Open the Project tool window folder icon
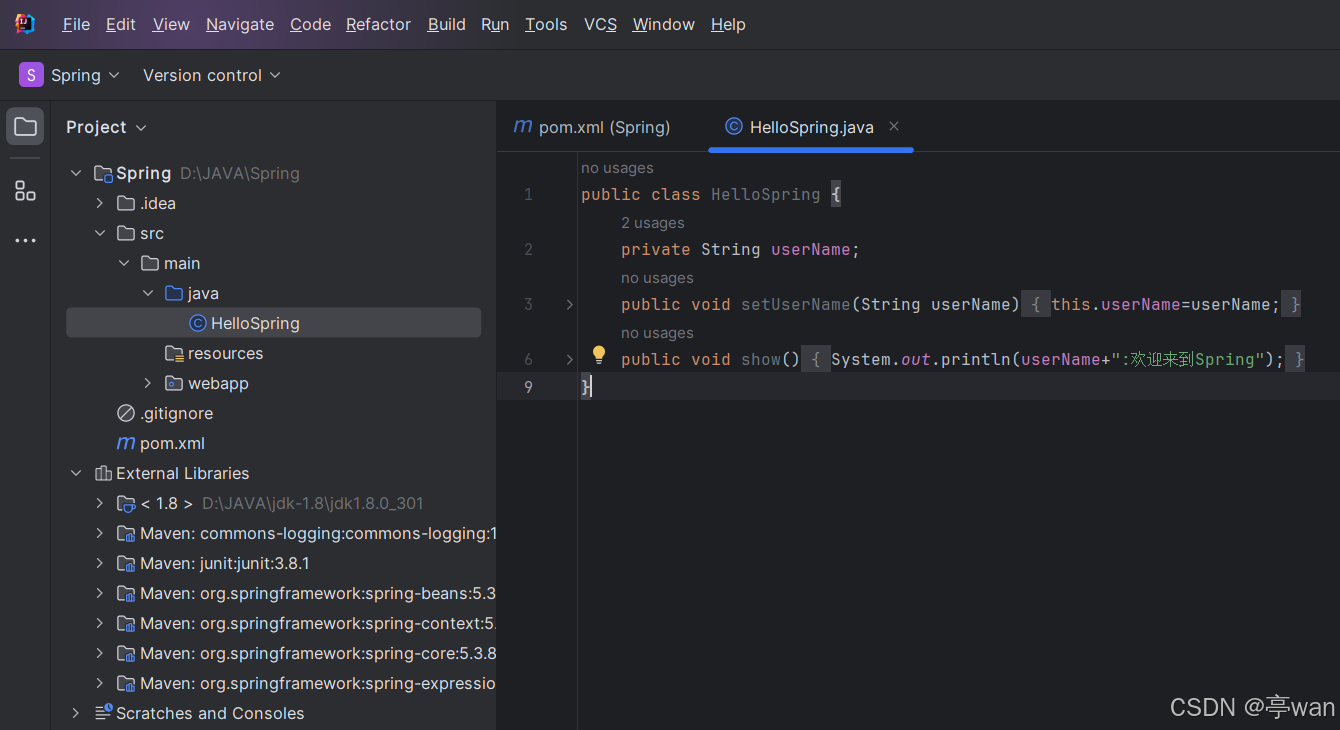 click(26, 127)
